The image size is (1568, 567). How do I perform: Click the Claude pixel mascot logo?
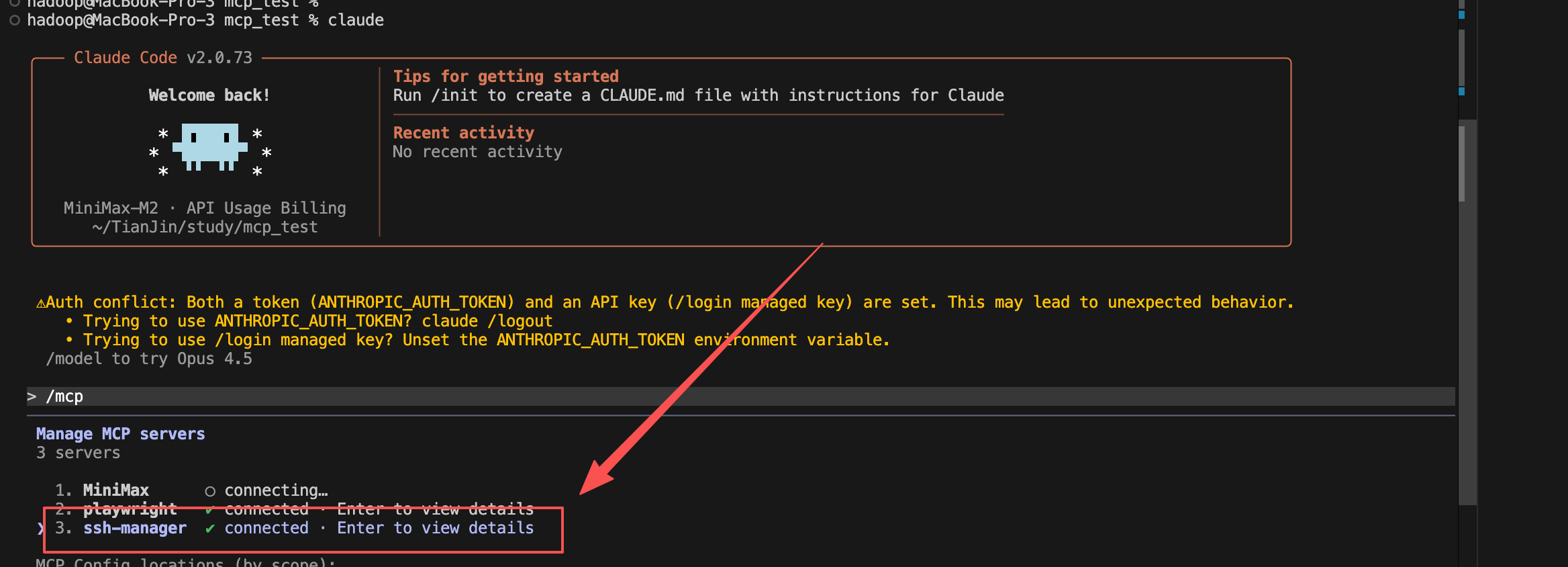click(210, 147)
